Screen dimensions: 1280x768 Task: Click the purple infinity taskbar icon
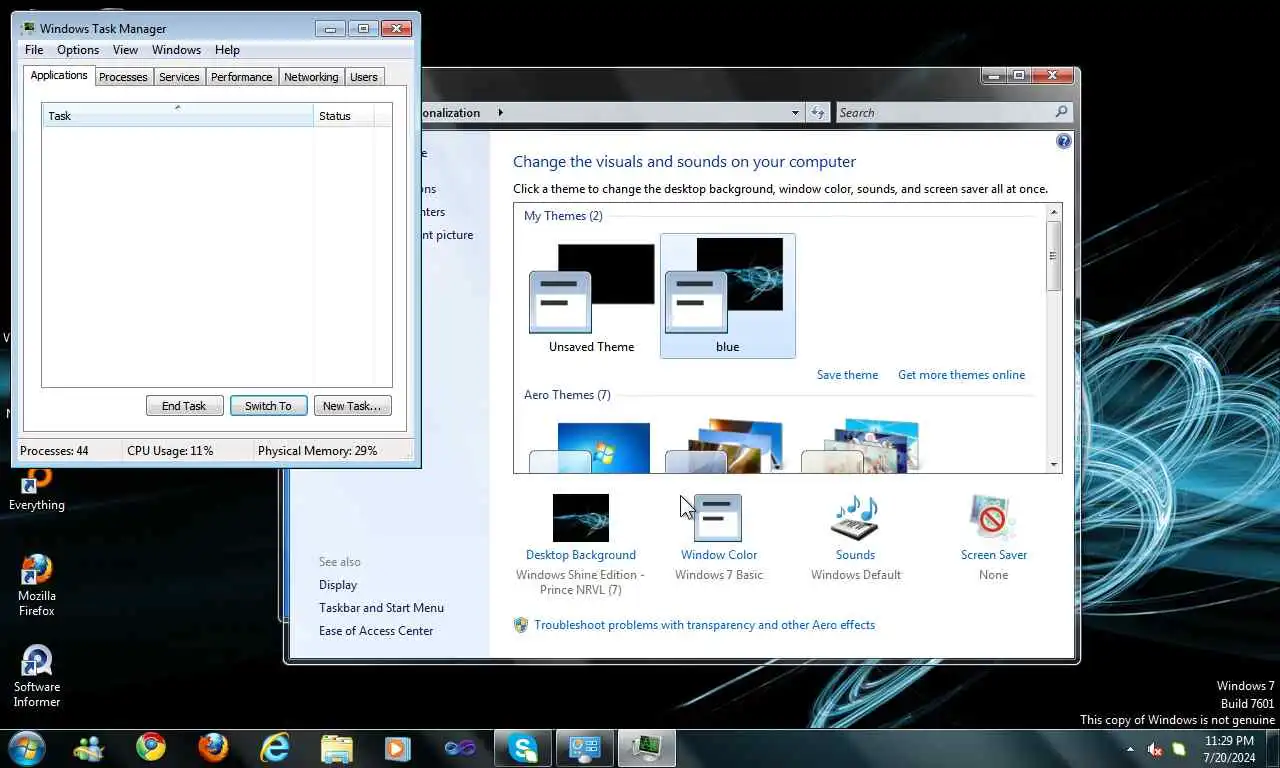pyautogui.click(x=460, y=747)
